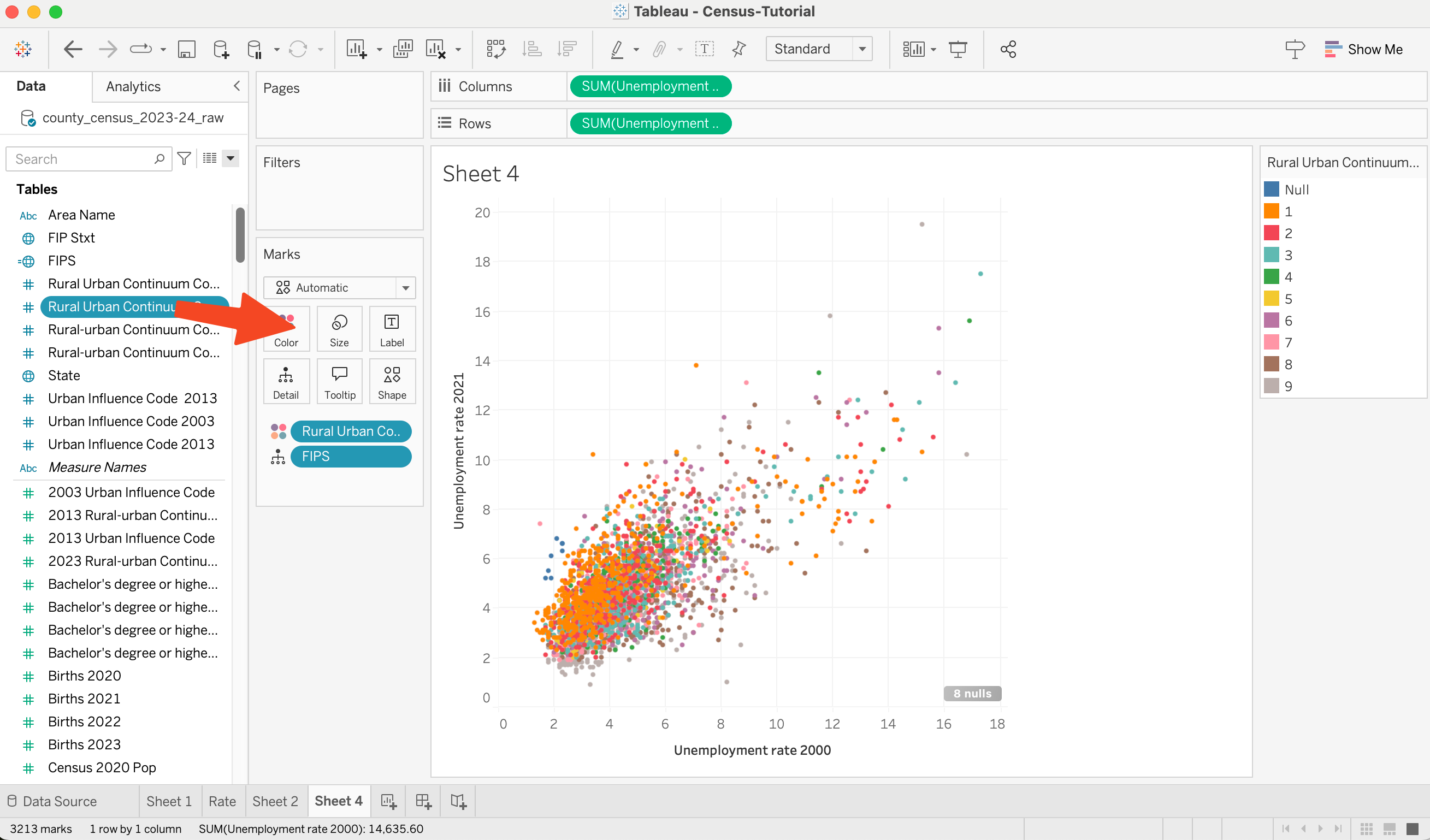
Task: Click the Presentation Mode icon
Action: click(958, 49)
